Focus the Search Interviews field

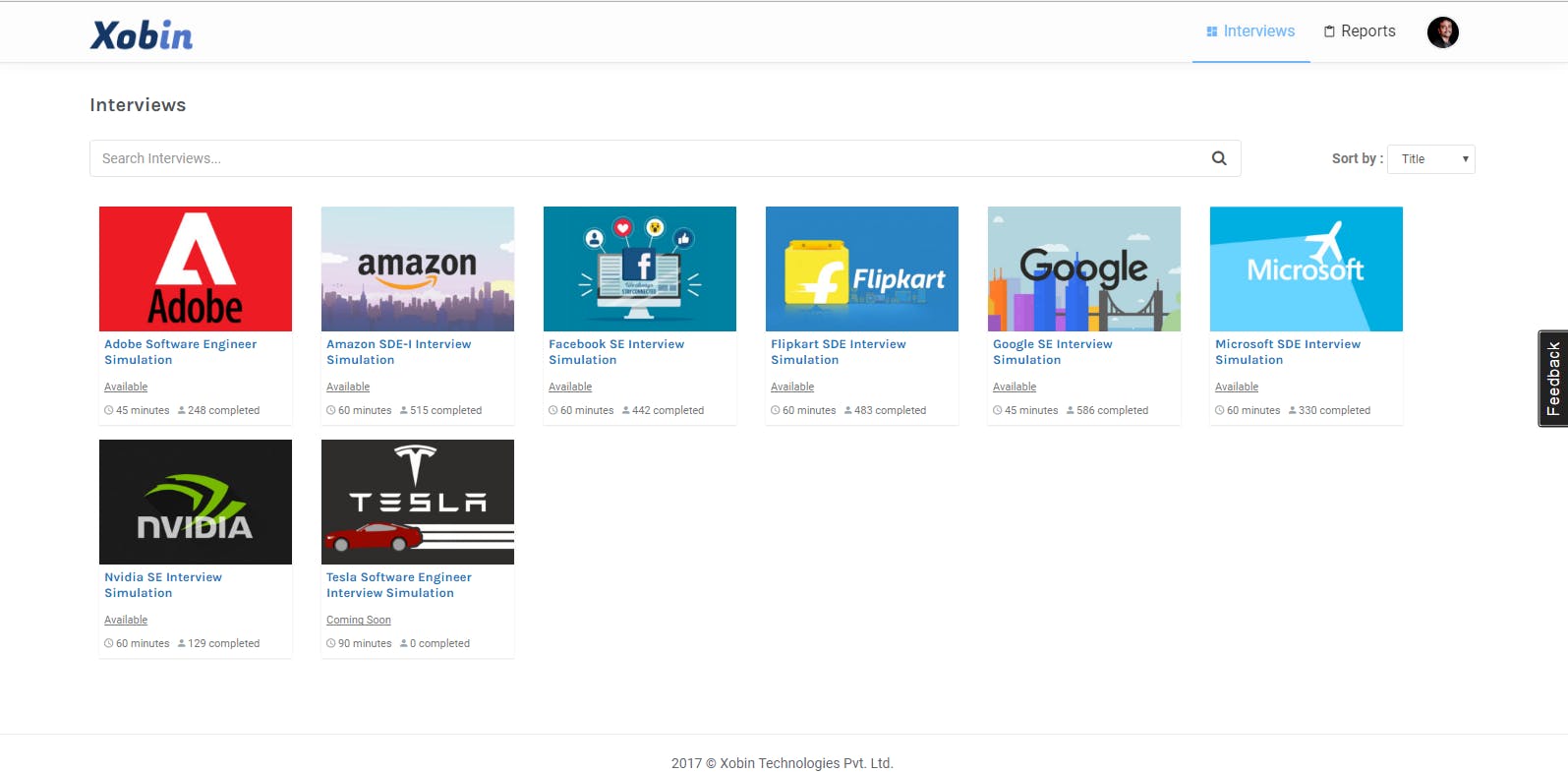[x=666, y=158]
